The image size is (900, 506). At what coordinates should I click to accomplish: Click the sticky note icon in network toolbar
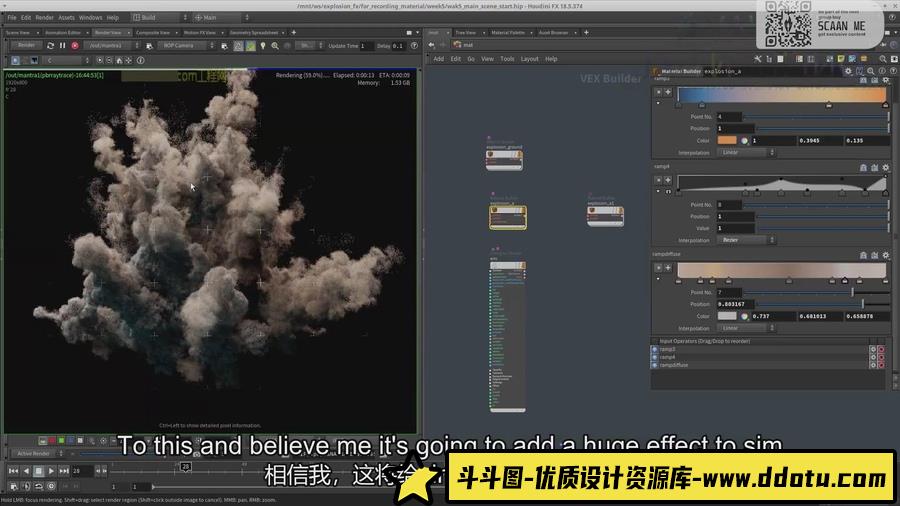841,59
